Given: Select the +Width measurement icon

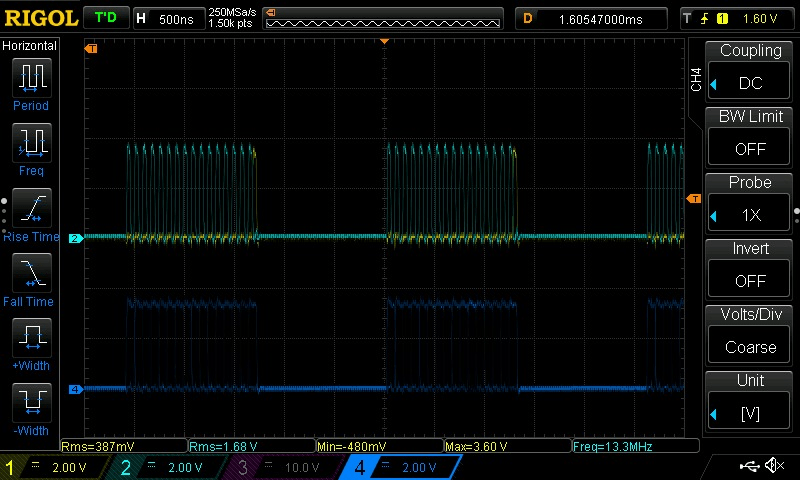Looking at the screenshot, I should pos(32,337).
